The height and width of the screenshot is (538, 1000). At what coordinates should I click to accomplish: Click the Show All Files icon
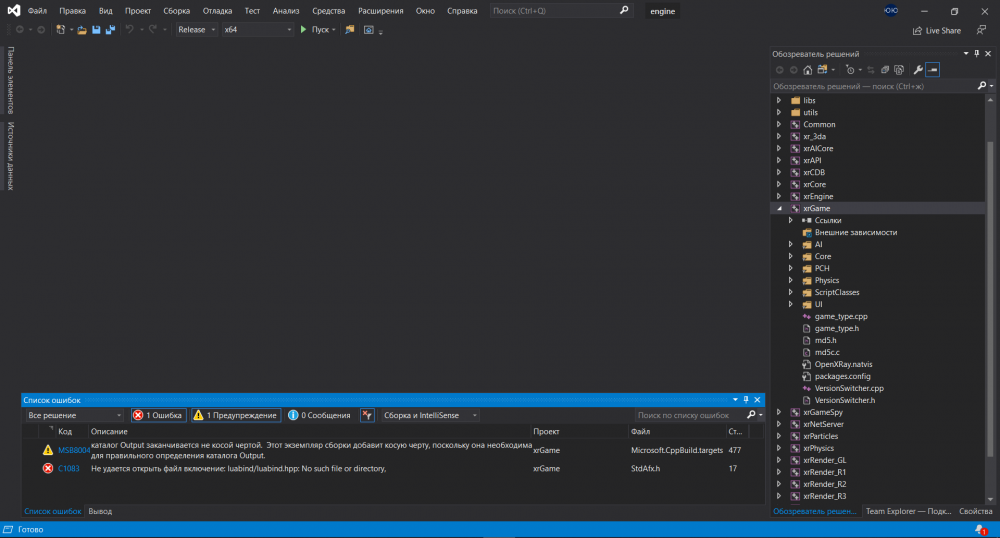tap(900, 70)
